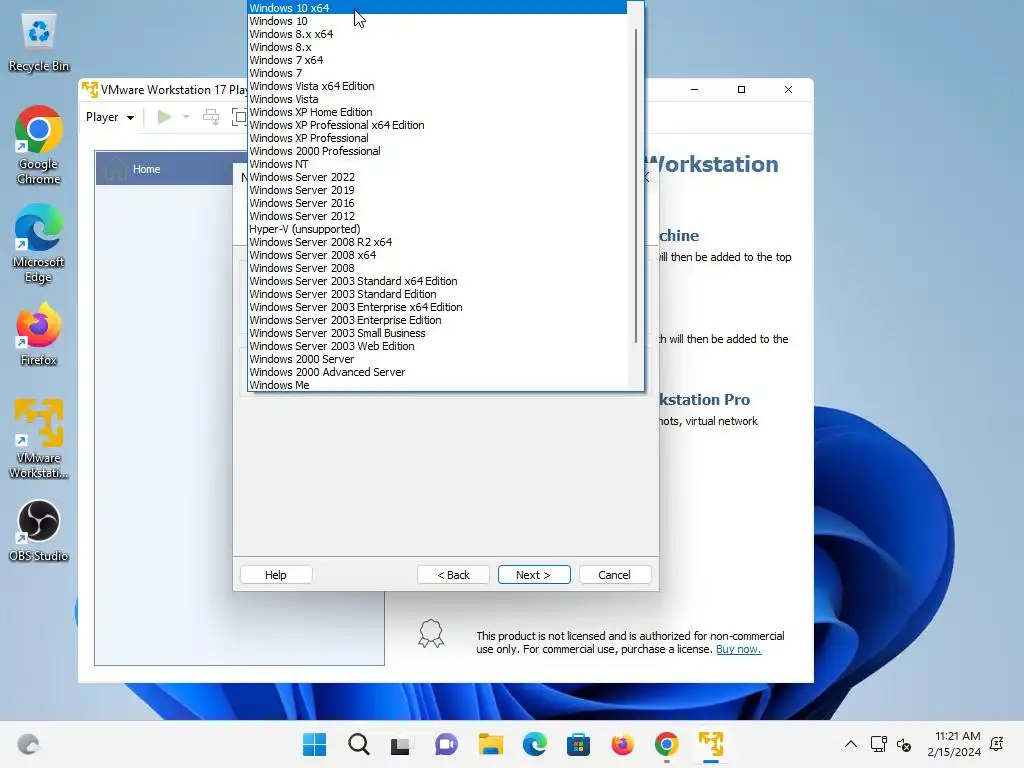Select Windows Server 2003 Standard Edition
The height and width of the screenshot is (768, 1024).
tap(437, 295)
